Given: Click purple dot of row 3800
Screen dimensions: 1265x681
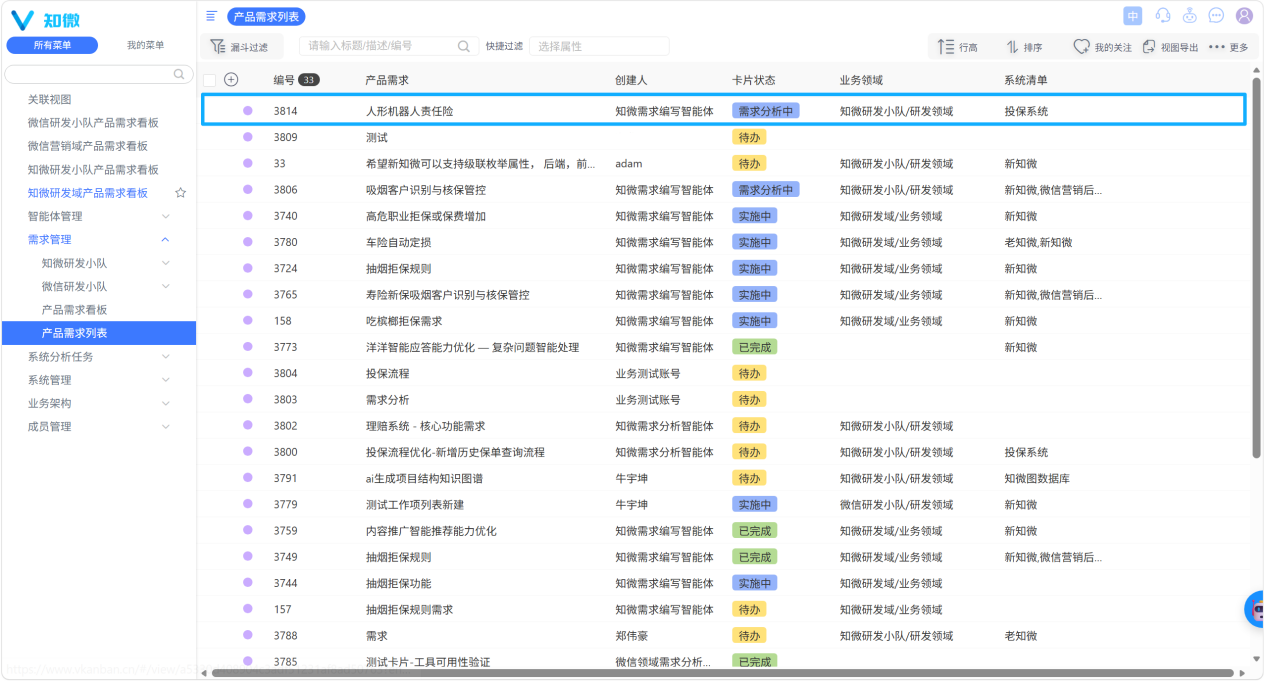Looking at the screenshot, I should [248, 452].
